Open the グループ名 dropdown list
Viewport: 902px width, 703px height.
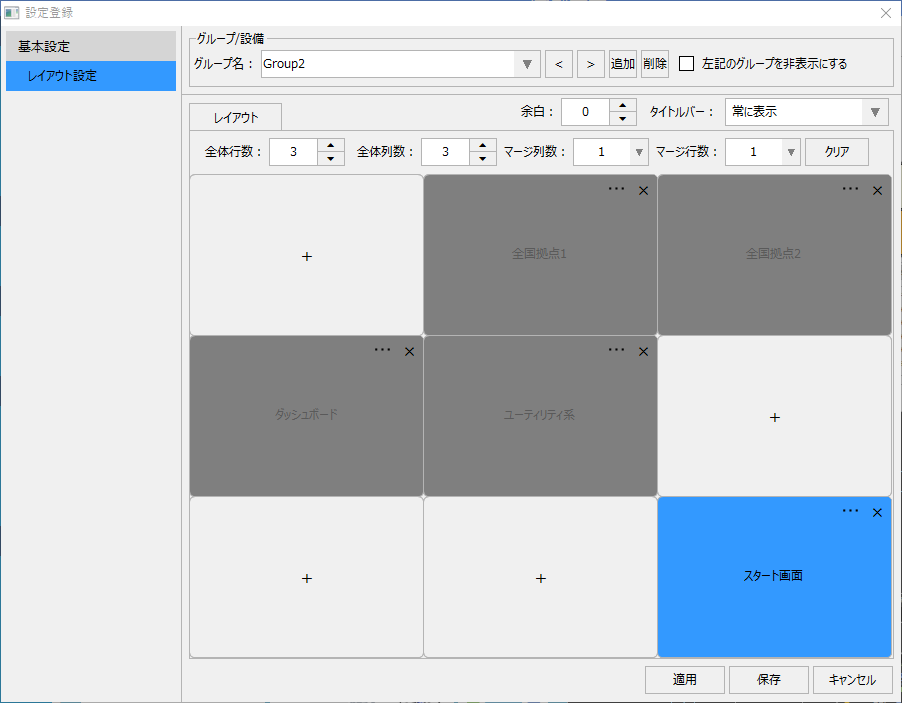[x=527, y=63]
